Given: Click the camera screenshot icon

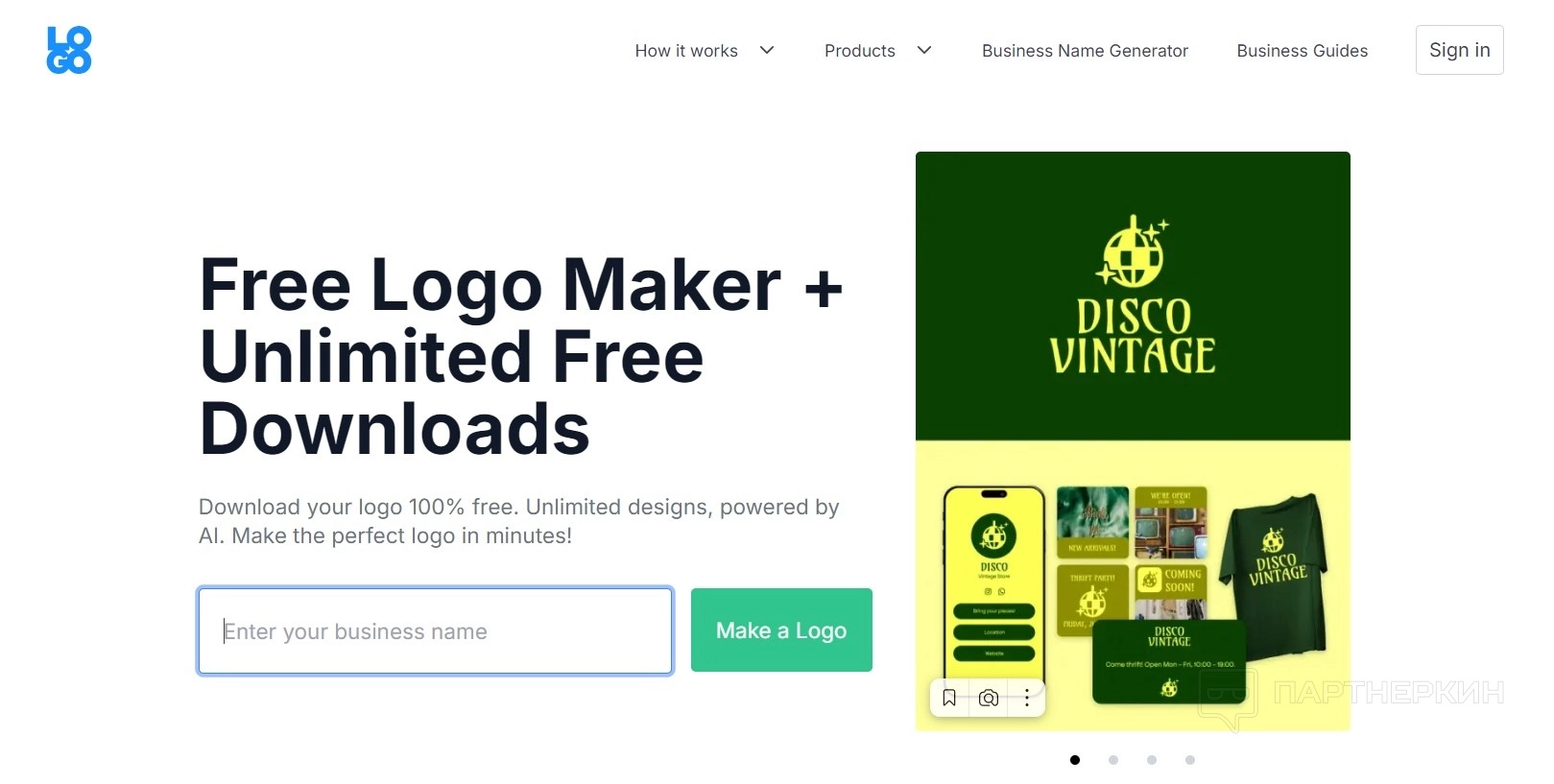Looking at the screenshot, I should [989, 698].
